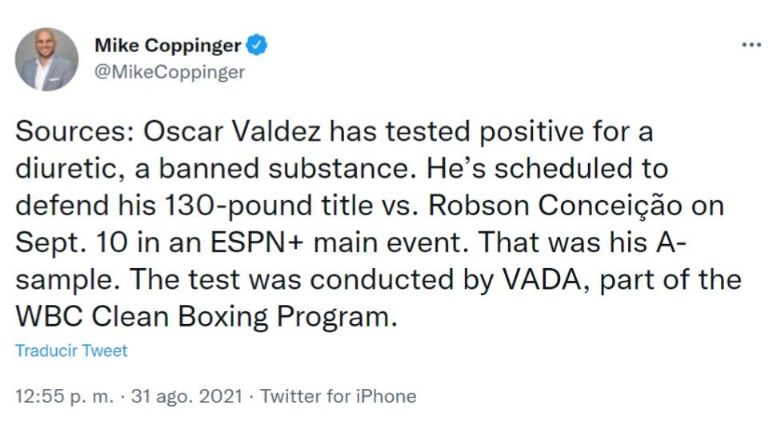
Task: Click the Traducir Tweet link
Action: [x=71, y=351]
